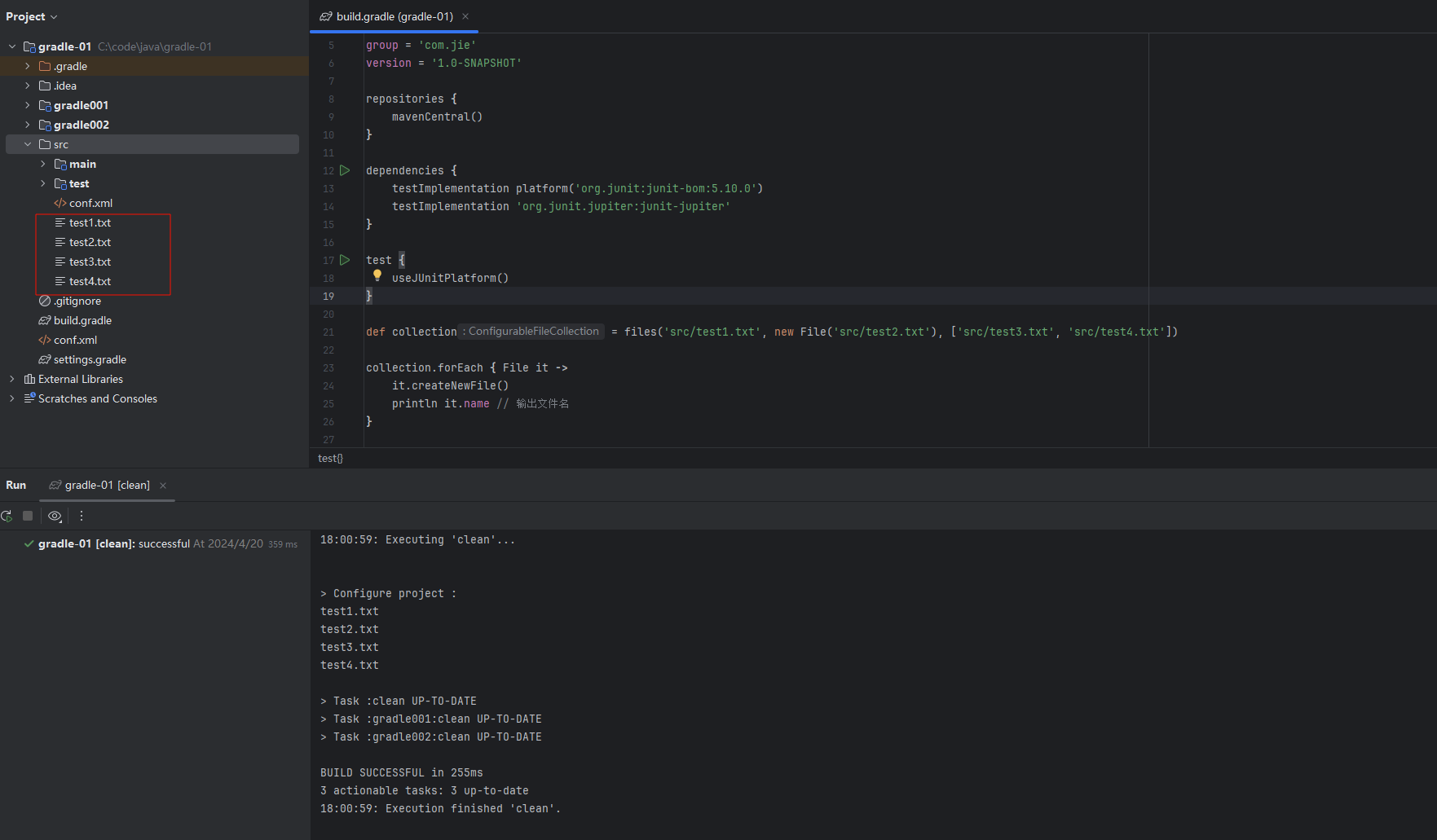The width and height of the screenshot is (1437, 840).
Task: Select the build.gradle editor tab
Action: [386, 16]
